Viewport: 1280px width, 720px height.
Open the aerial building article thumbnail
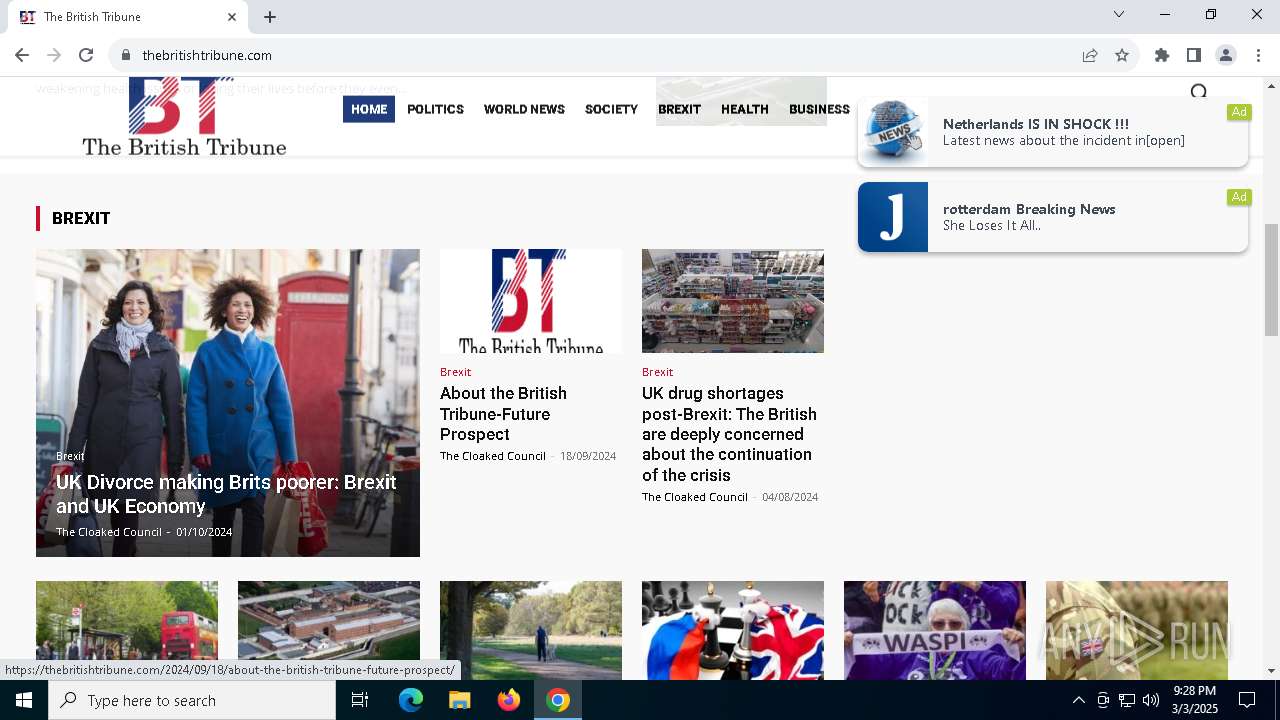click(x=329, y=630)
